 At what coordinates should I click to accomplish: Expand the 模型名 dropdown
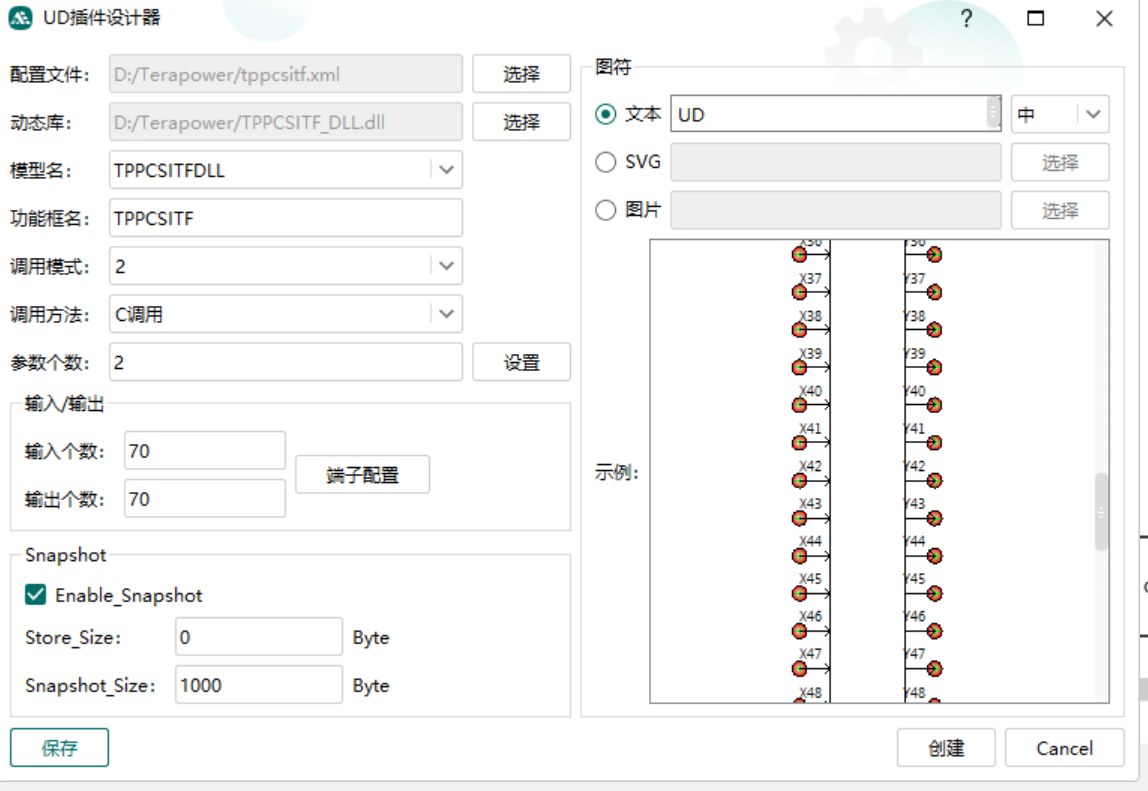(x=446, y=170)
